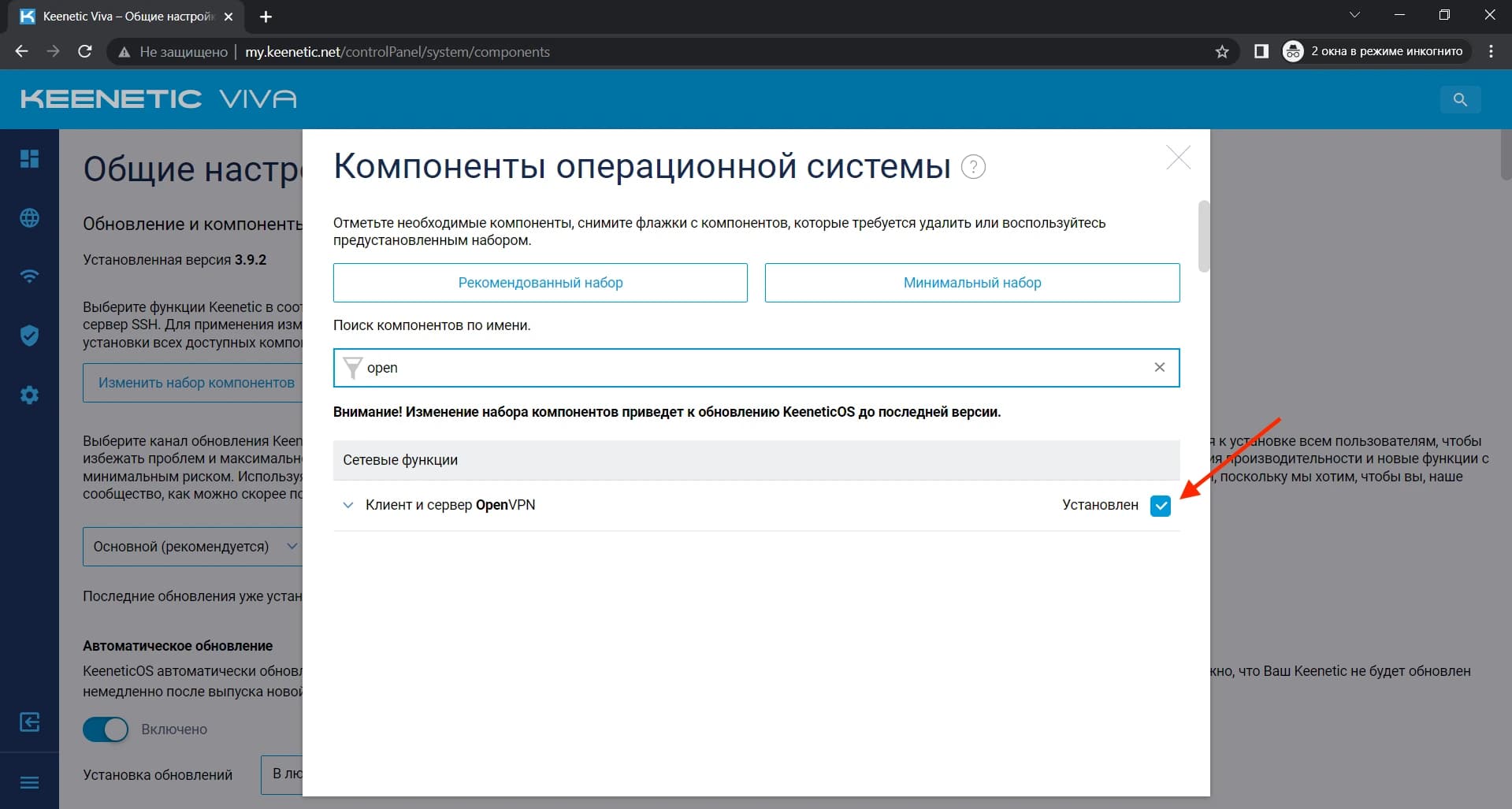Open the search icon in the header

[1460, 99]
